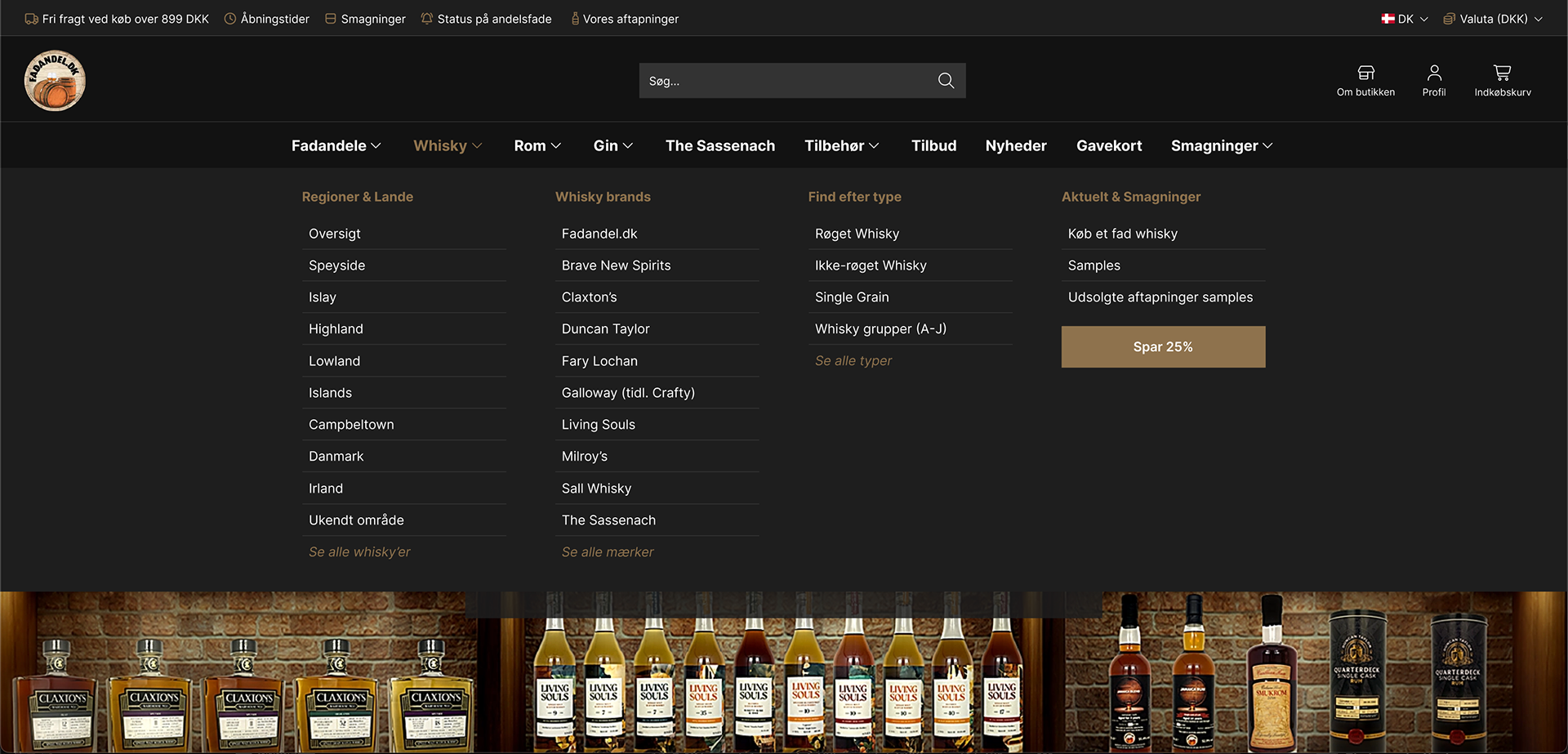Open the Valuta (DKK) currency dropdown
The height and width of the screenshot is (754, 1568).
point(1493,19)
